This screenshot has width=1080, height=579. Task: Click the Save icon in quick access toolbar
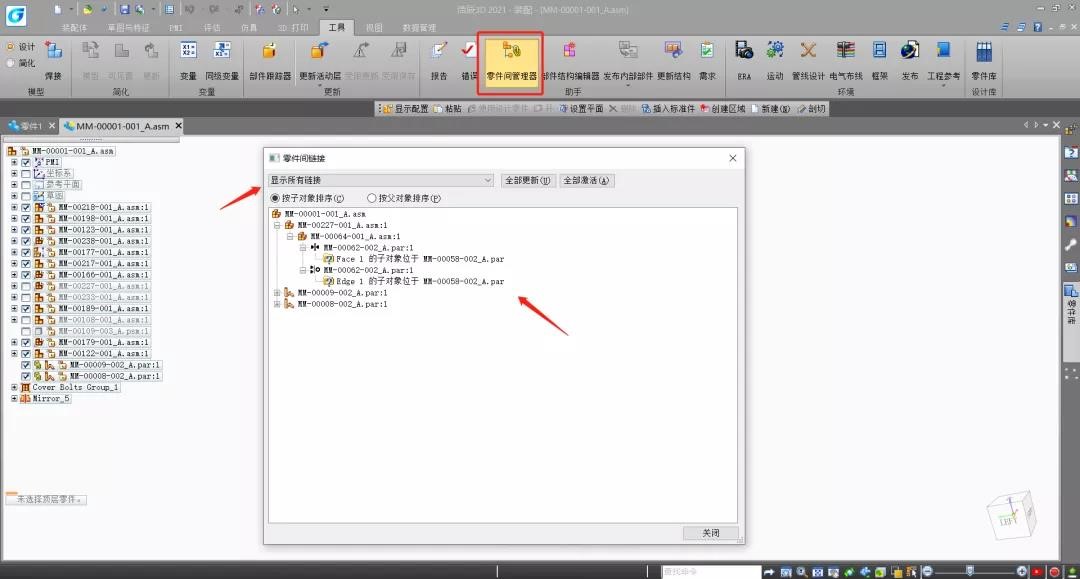tap(125, 10)
